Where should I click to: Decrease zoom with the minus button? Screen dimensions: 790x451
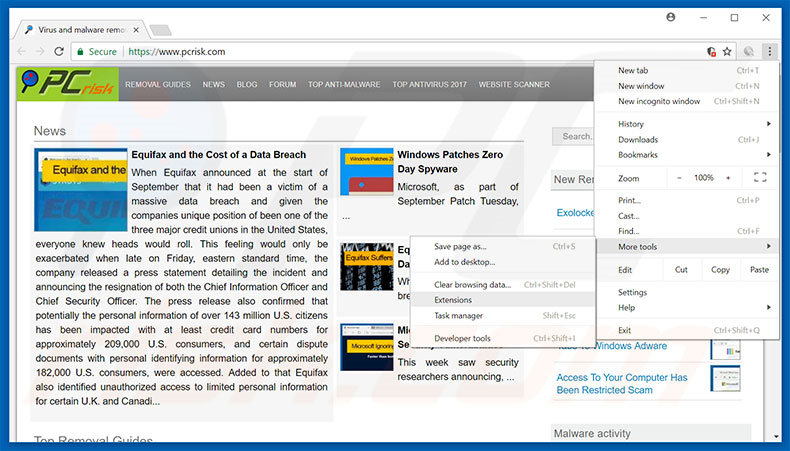coord(679,178)
